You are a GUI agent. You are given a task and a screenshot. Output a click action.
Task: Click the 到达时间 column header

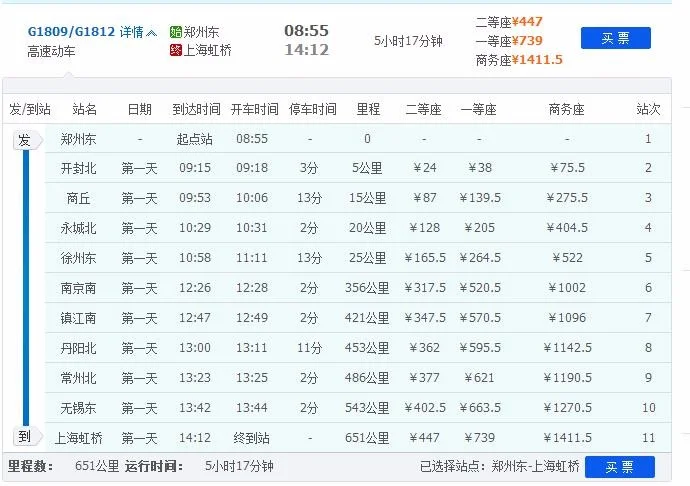(196, 109)
